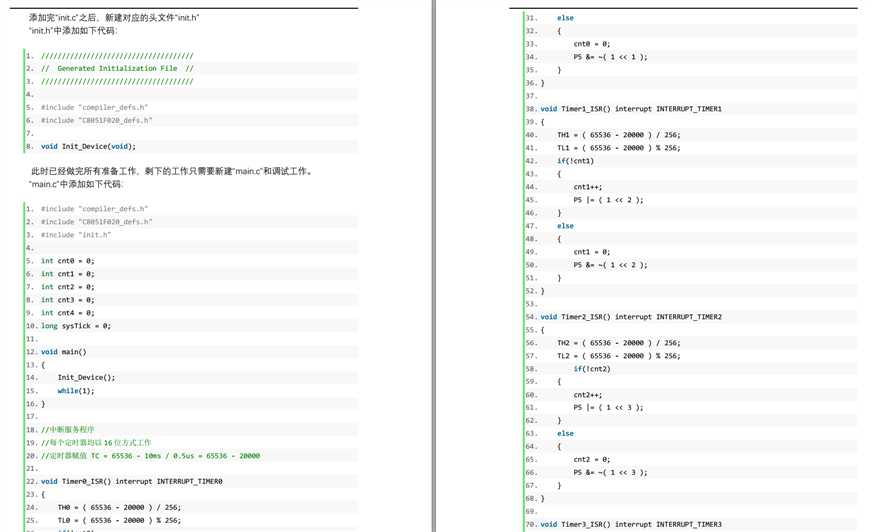Click the sentence about creating header "init.h" after "init.c"
The width and height of the screenshot is (874, 532).
click(x=114, y=18)
